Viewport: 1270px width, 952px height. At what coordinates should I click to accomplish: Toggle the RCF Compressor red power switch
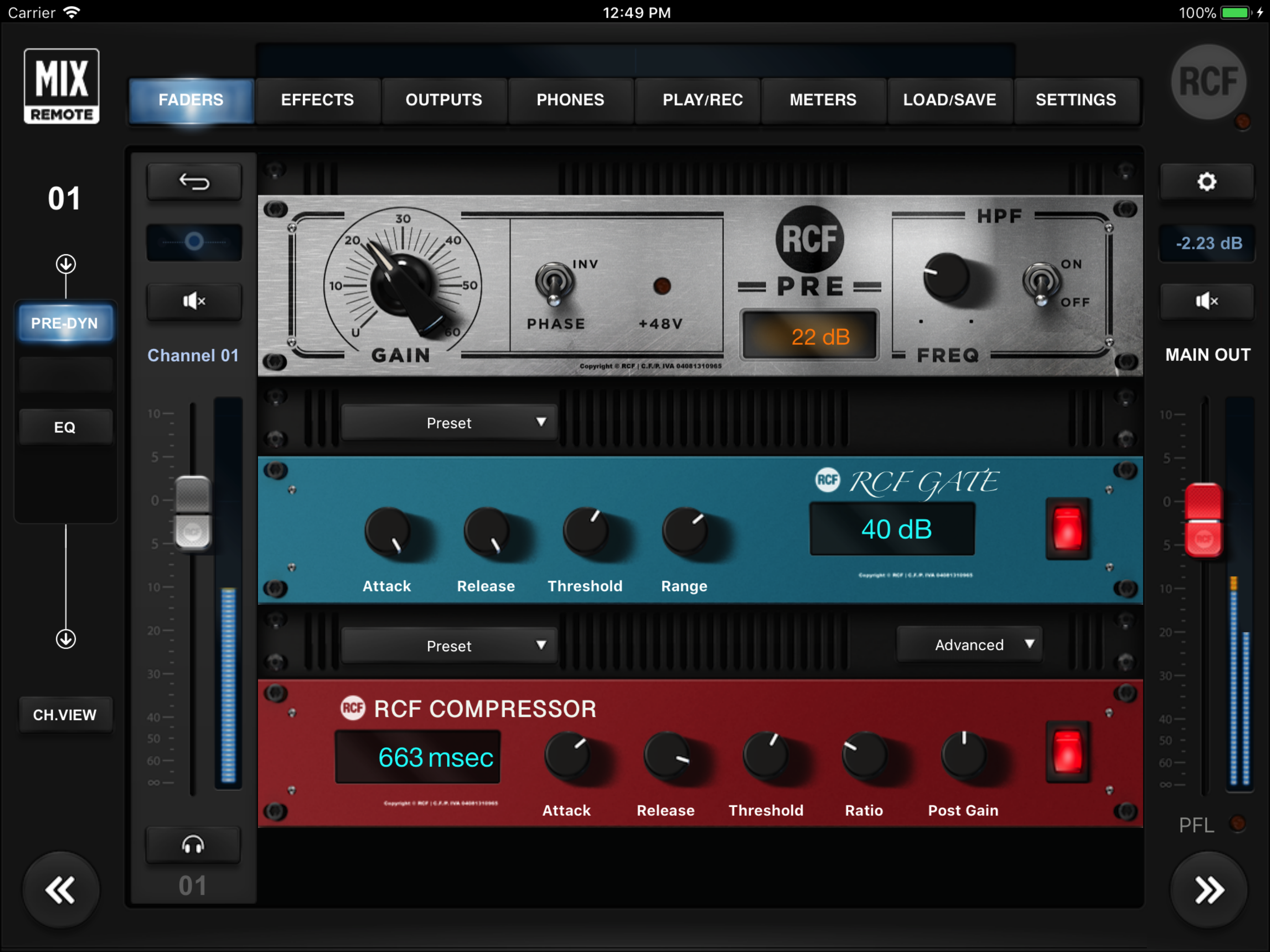pyautogui.click(x=1067, y=752)
